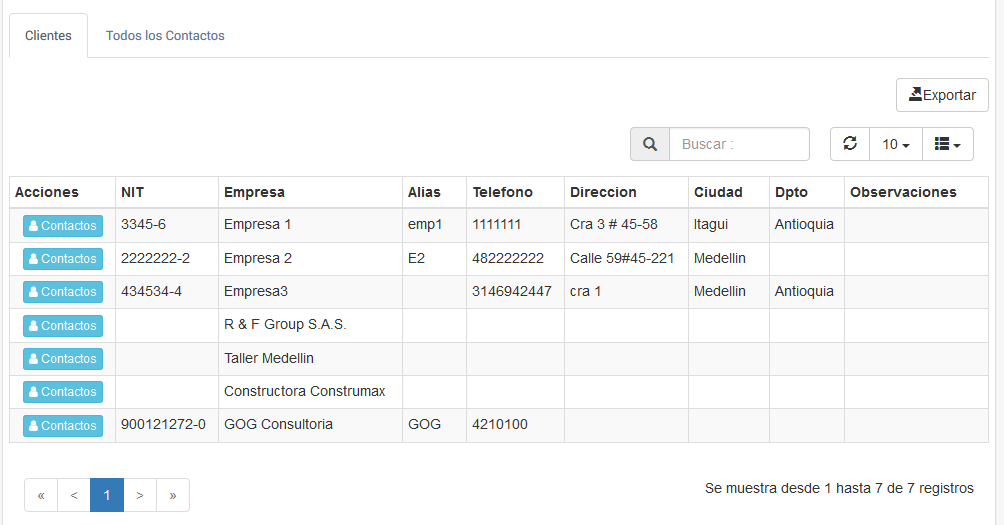Open Contactos for R & F Group S.A.S.
1004x525 pixels.
tap(63, 326)
